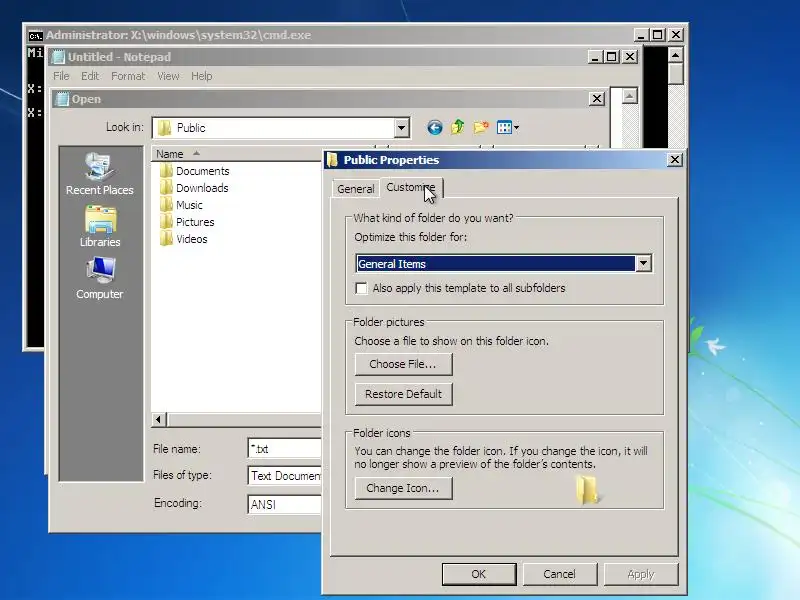Switch to the General tab
The image size is (800, 600).
click(356, 189)
